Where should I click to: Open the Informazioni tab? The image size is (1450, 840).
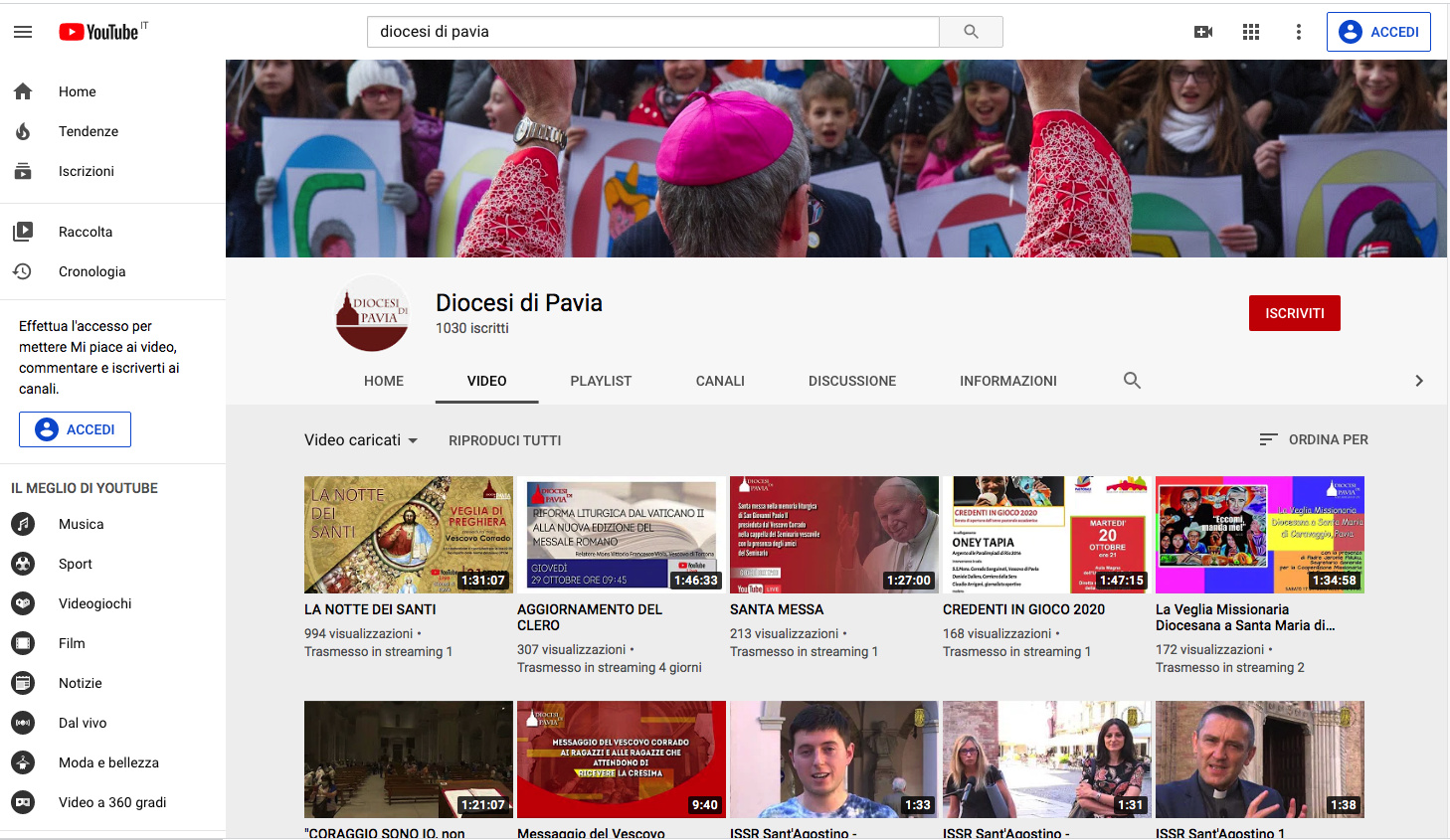point(1007,381)
